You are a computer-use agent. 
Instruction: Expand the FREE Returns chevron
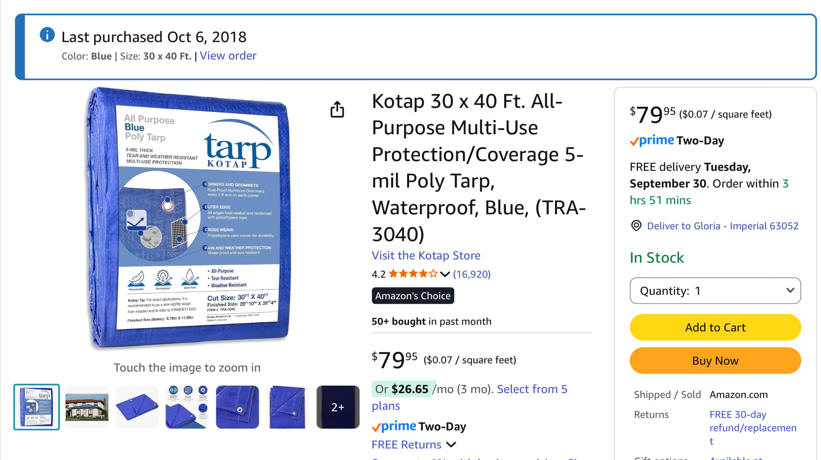tap(451, 445)
